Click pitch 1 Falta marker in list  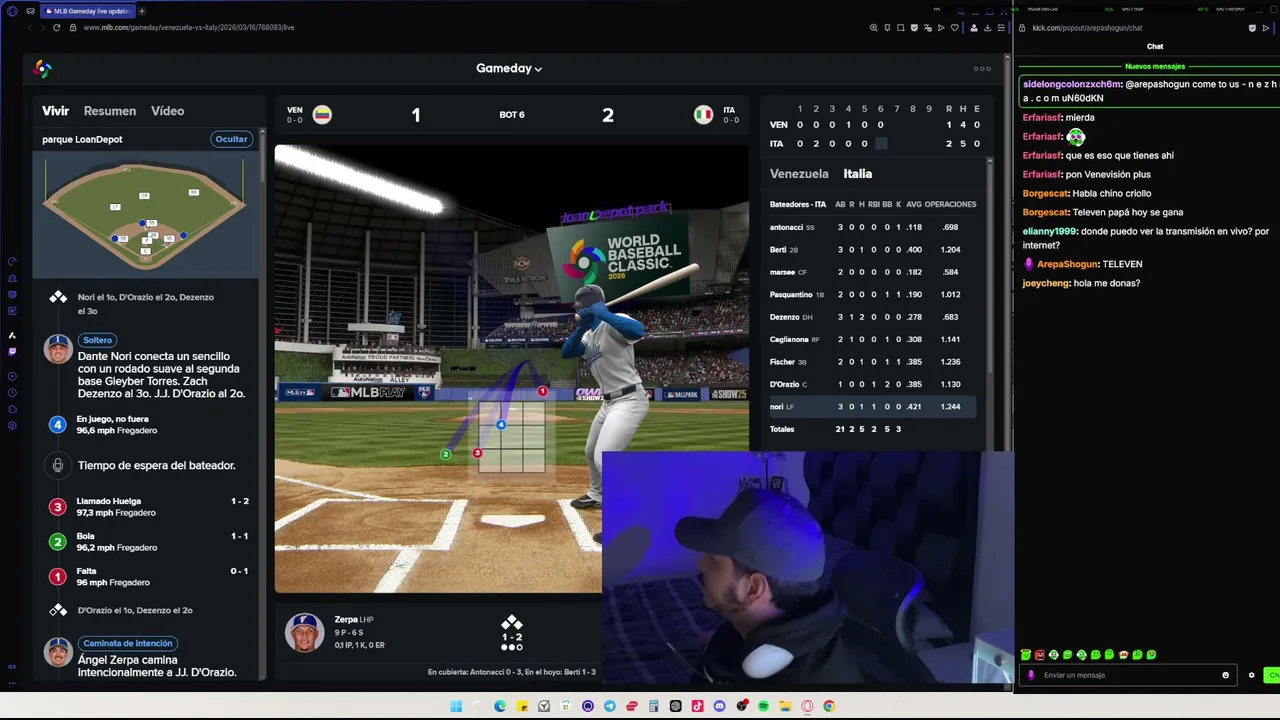pyautogui.click(x=58, y=577)
